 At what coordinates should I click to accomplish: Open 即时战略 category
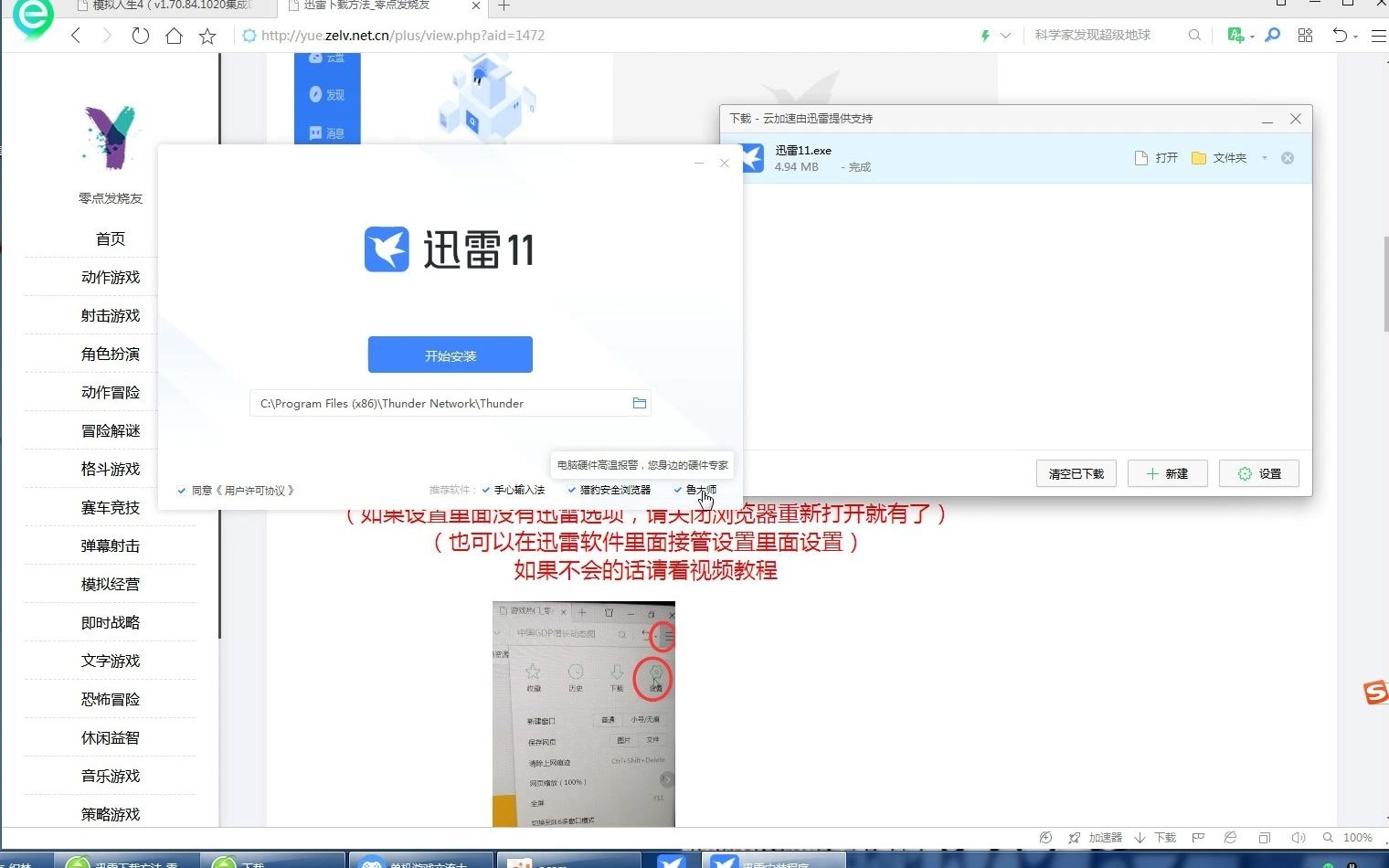[x=111, y=622]
